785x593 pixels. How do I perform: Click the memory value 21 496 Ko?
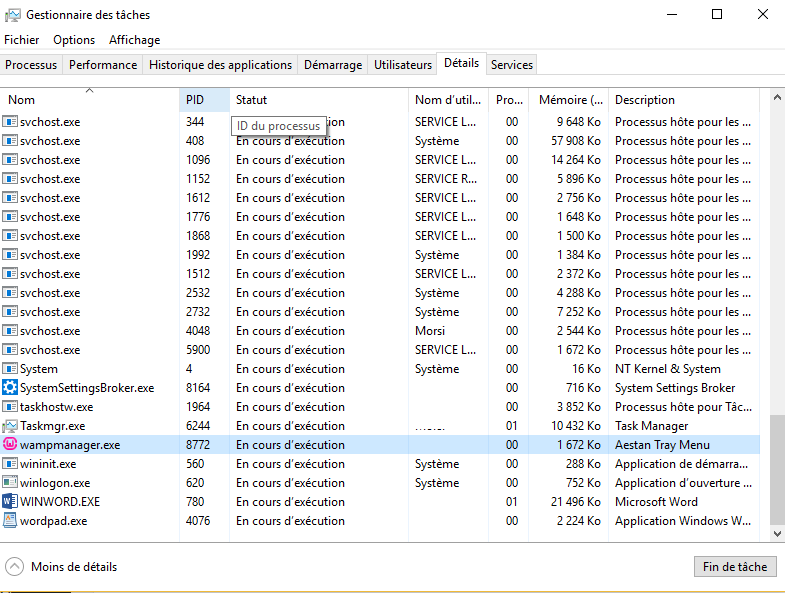(x=576, y=501)
